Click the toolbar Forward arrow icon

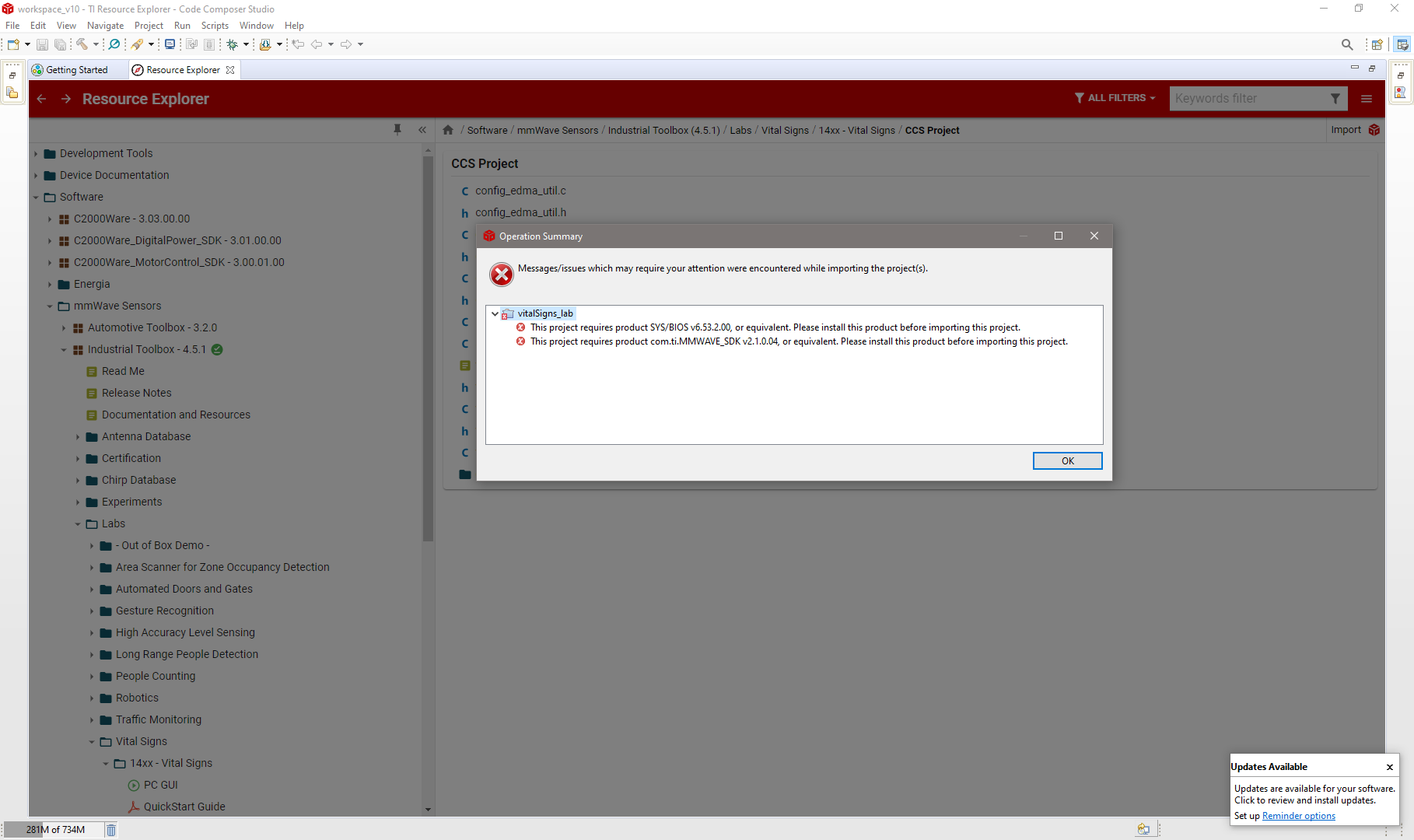coord(346,44)
